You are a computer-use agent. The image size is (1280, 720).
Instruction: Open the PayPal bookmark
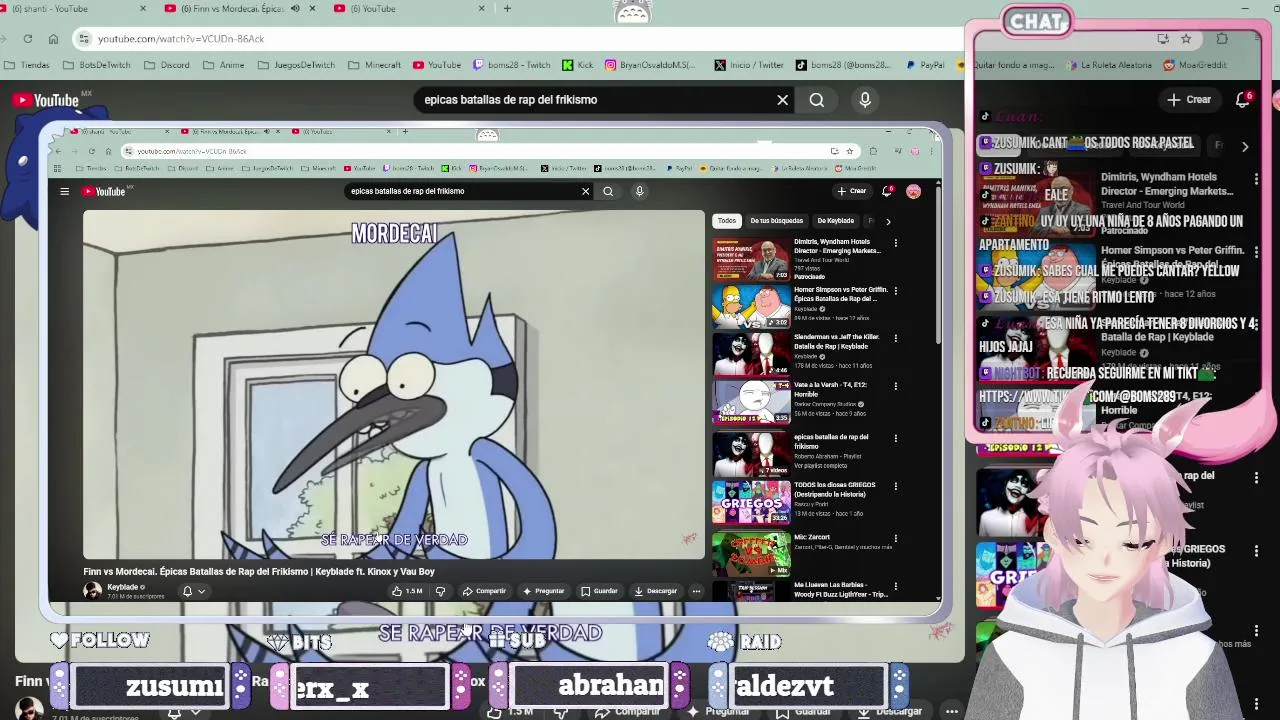point(925,65)
